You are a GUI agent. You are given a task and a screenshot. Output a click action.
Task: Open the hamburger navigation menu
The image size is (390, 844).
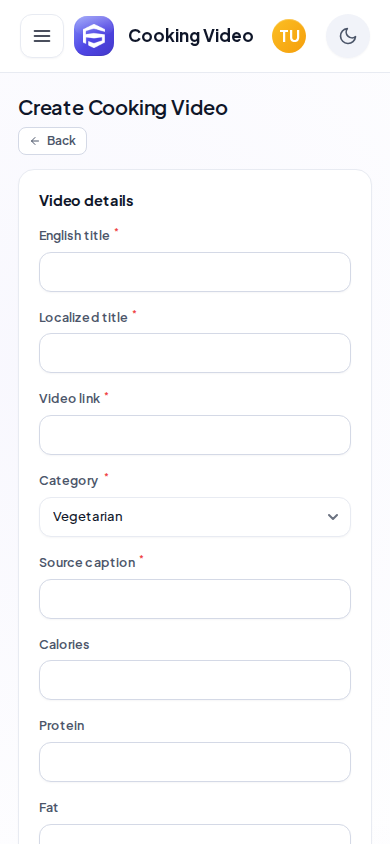pos(42,36)
